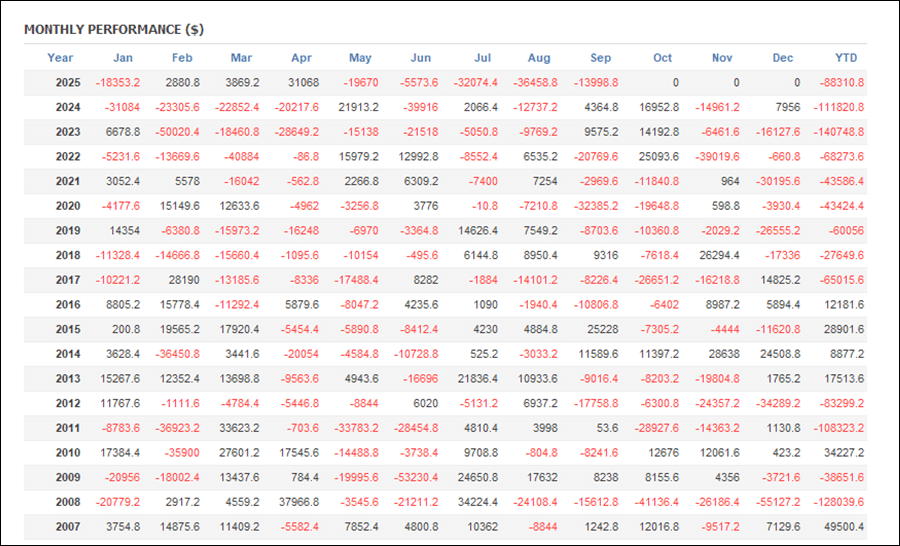Click the 2025 YTD value -88310.8

[840, 83]
